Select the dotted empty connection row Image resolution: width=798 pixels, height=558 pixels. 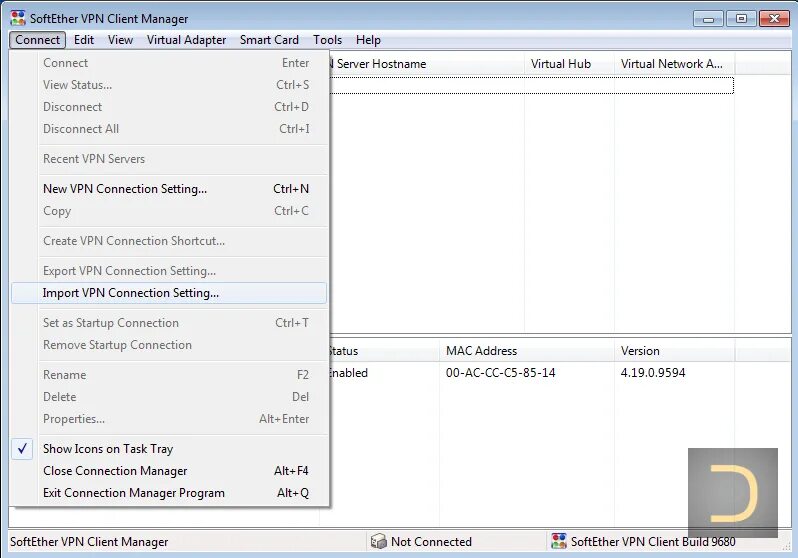tap(531, 86)
